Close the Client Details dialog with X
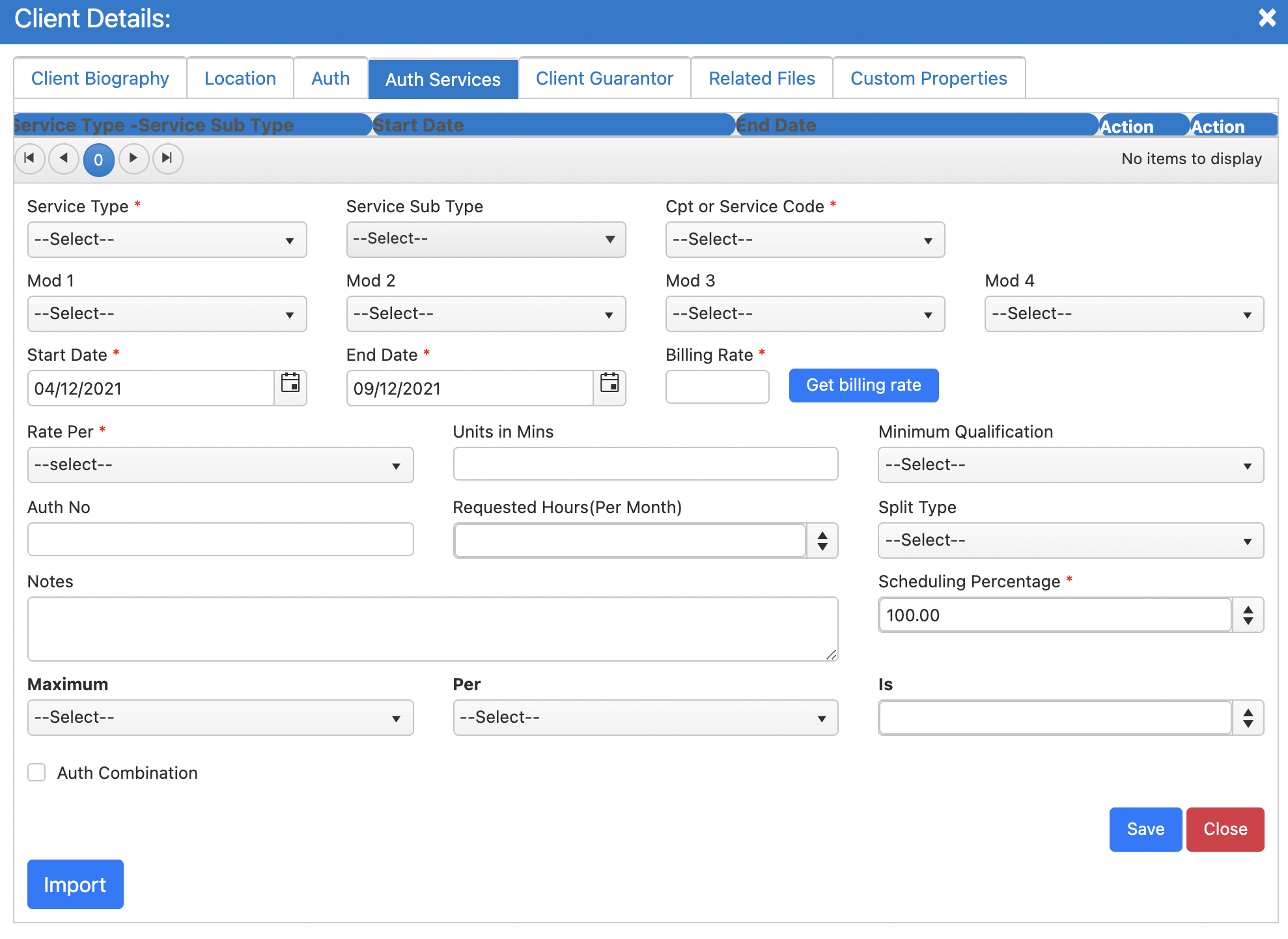This screenshot has width=1288, height=939. tap(1267, 18)
